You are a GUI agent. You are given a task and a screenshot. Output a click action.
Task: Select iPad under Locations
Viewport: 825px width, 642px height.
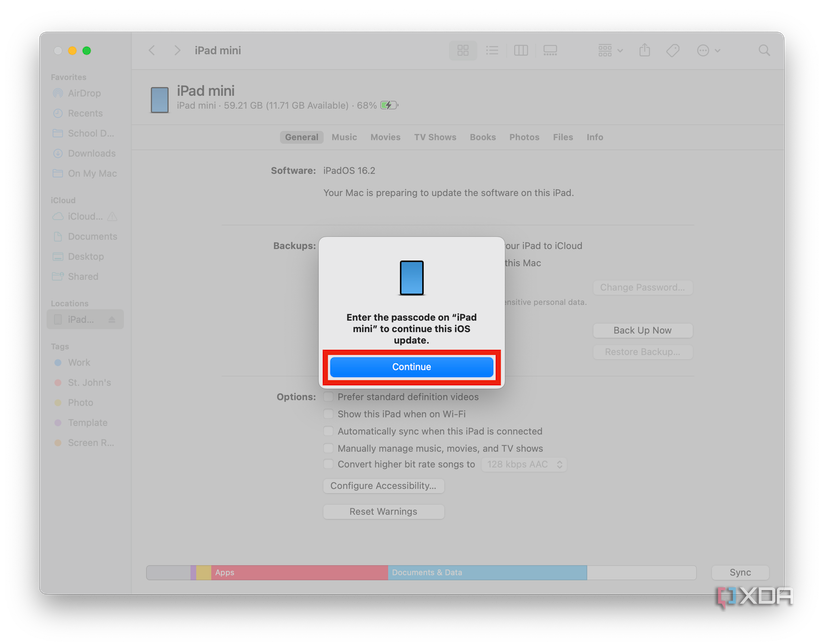click(x=85, y=319)
